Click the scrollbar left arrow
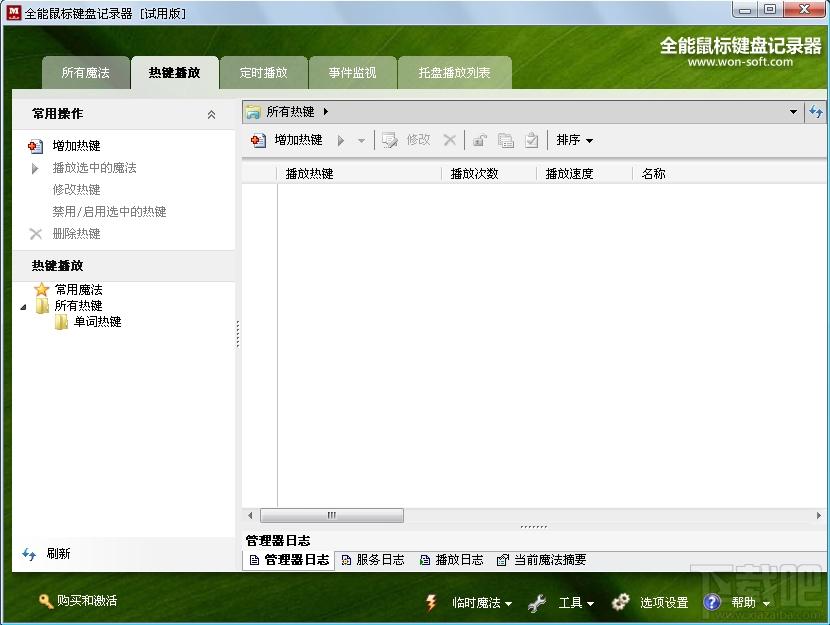This screenshot has height=625, width=830. tap(250, 515)
